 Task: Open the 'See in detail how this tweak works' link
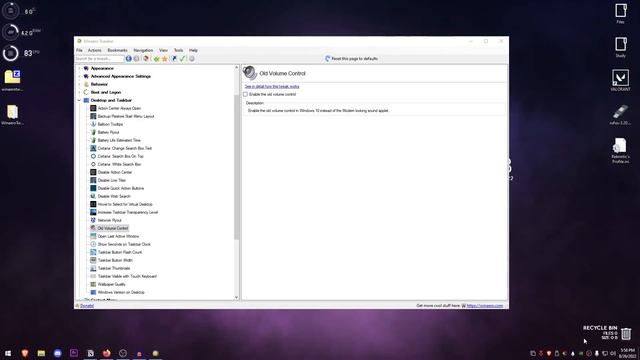(x=272, y=87)
